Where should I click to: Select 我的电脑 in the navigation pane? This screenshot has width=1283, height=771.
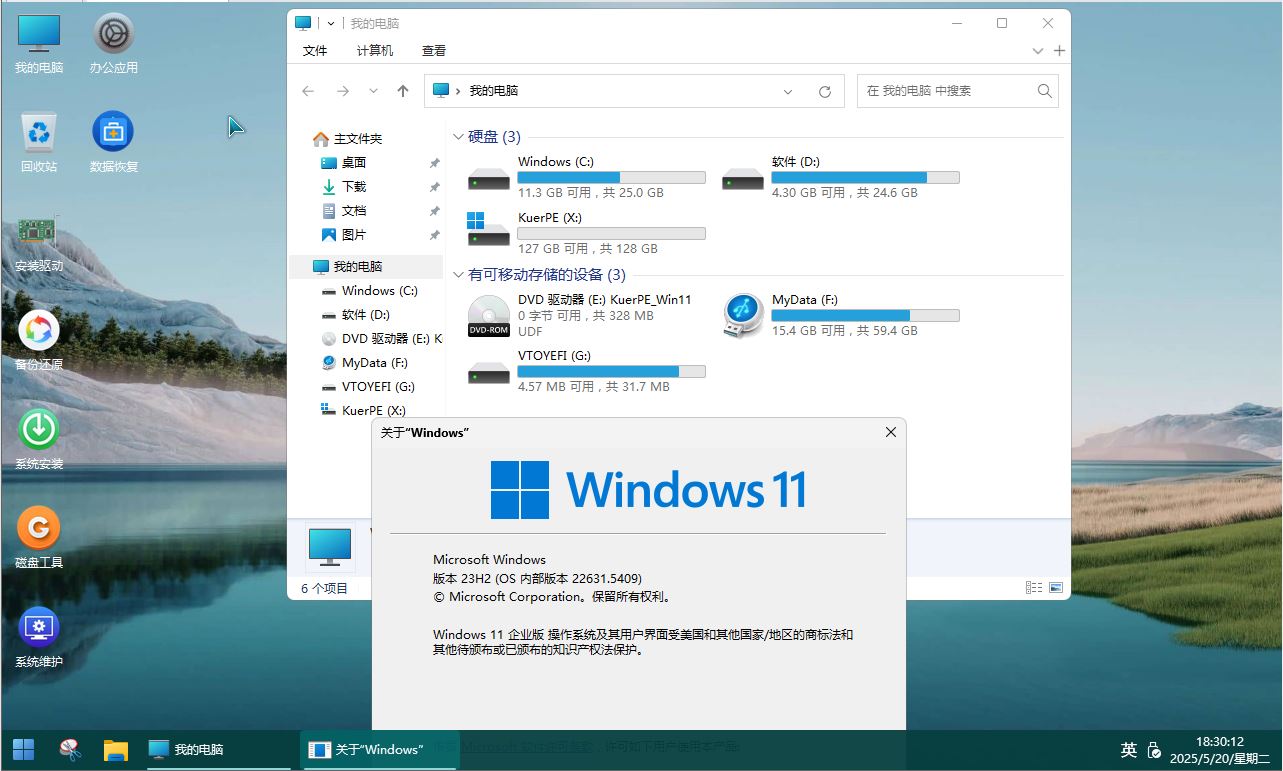[365, 266]
